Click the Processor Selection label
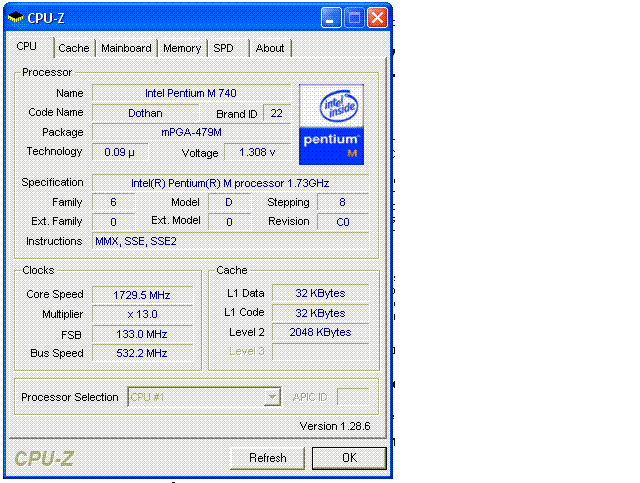 [70, 397]
